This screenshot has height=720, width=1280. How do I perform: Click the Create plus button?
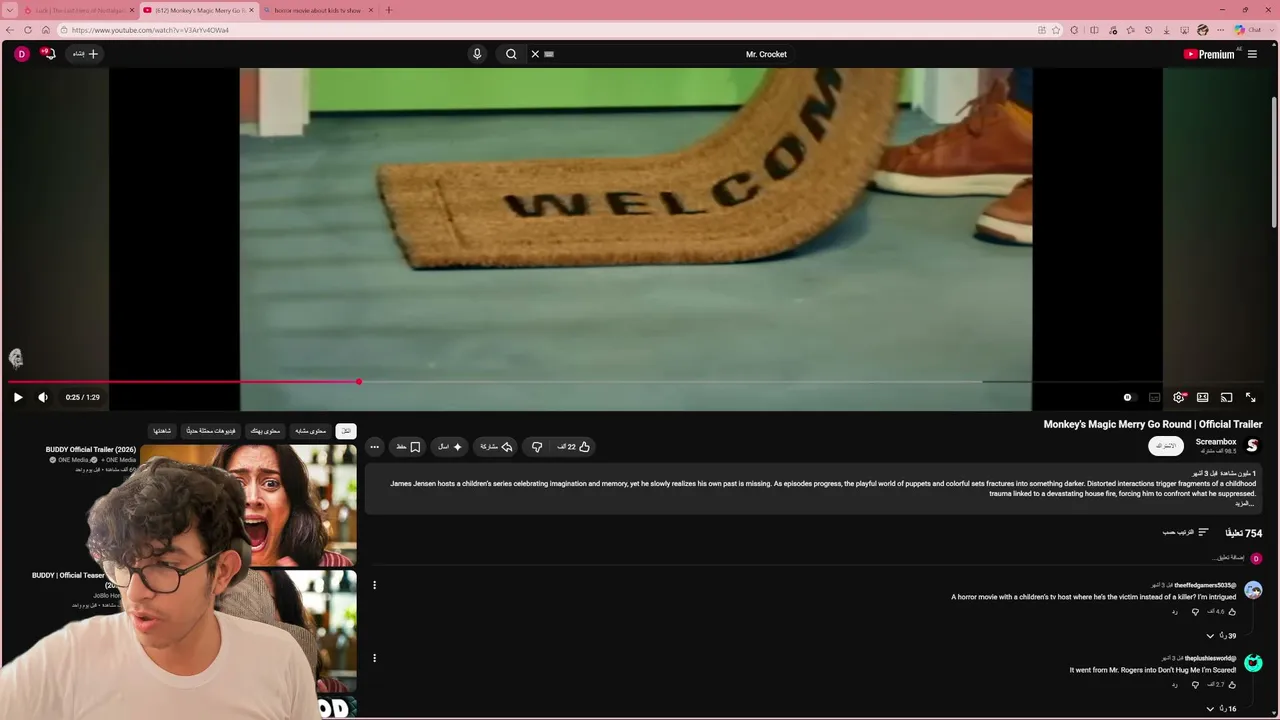click(x=86, y=54)
